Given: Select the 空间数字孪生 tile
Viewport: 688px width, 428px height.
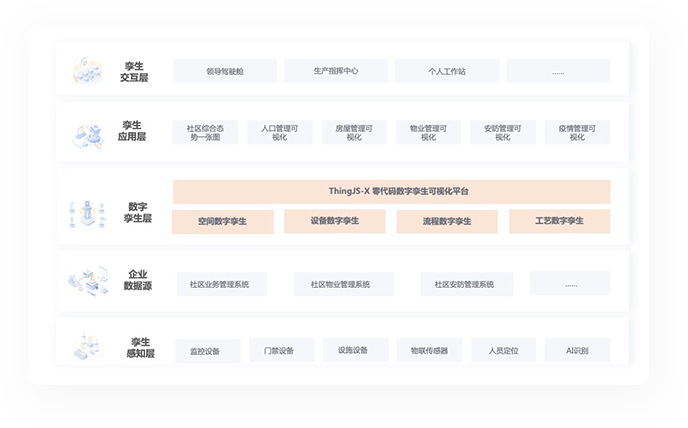Looking at the screenshot, I should [x=222, y=221].
